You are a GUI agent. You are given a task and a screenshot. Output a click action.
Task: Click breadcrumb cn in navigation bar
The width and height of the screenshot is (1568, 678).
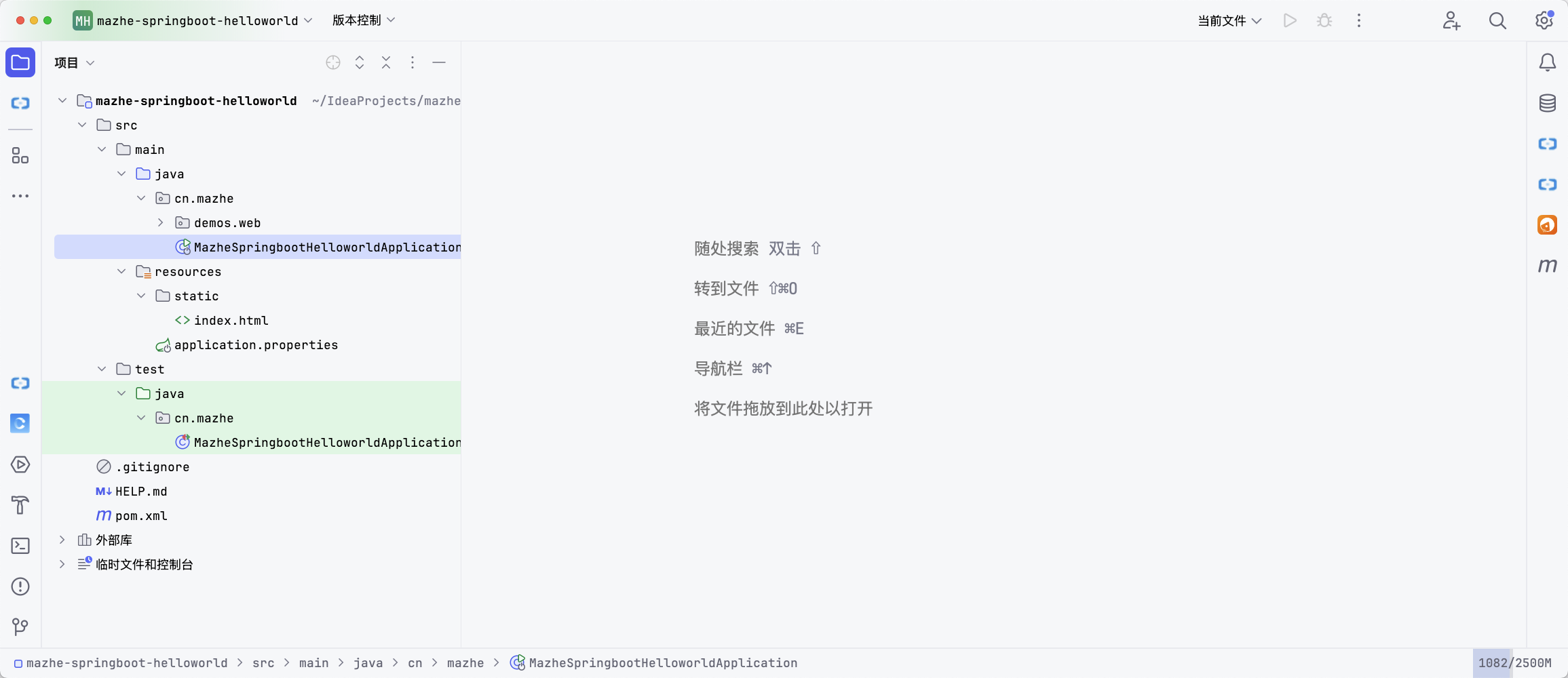415,663
